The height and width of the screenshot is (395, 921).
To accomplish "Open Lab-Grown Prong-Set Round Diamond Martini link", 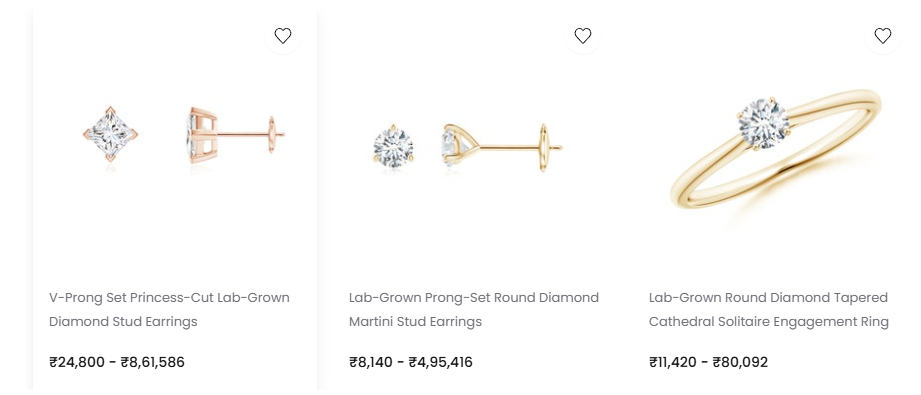I will 473,310.
